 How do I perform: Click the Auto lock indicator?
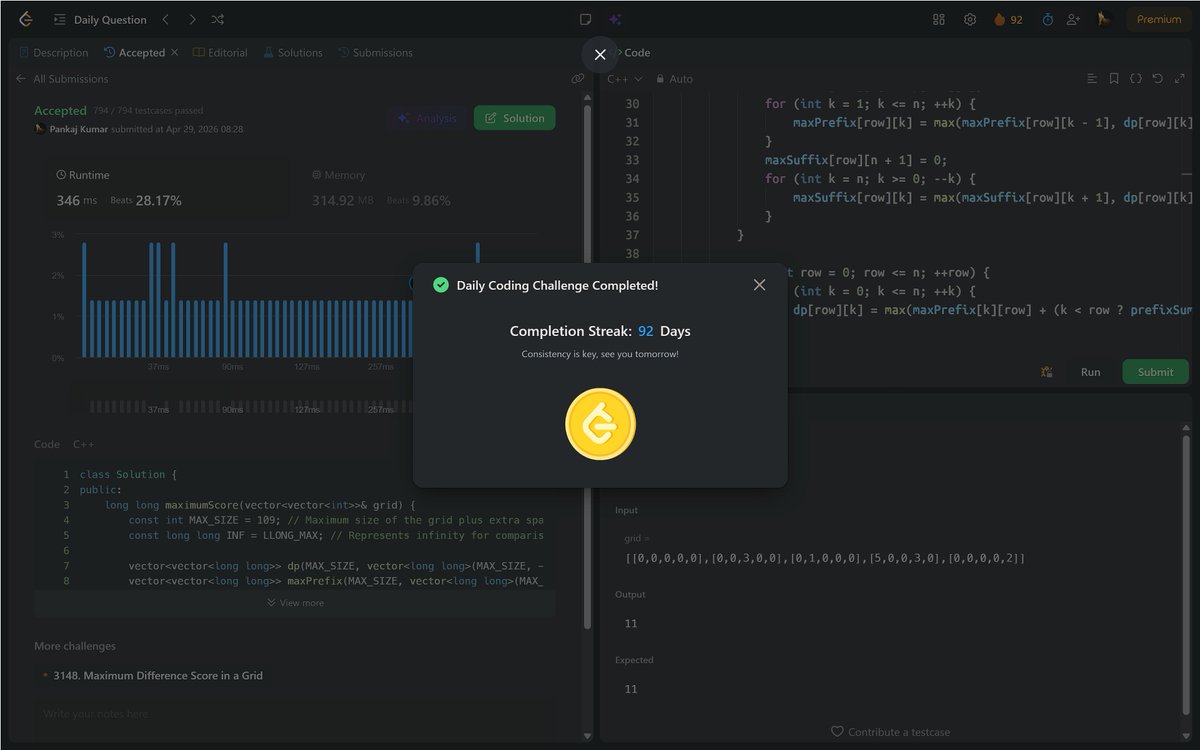click(674, 78)
